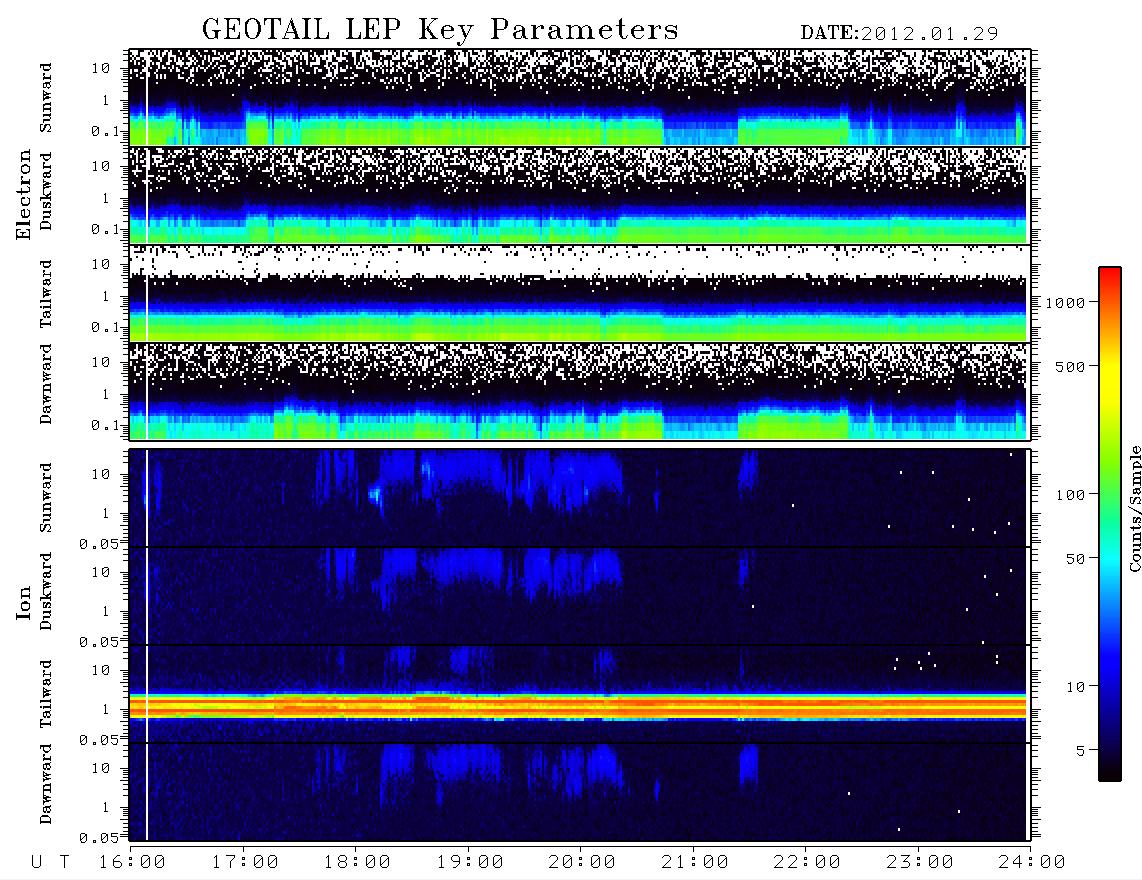Click the Electron 'Tailward' axis label
Viewport: 1142px width, 880px height.
(x=46, y=293)
